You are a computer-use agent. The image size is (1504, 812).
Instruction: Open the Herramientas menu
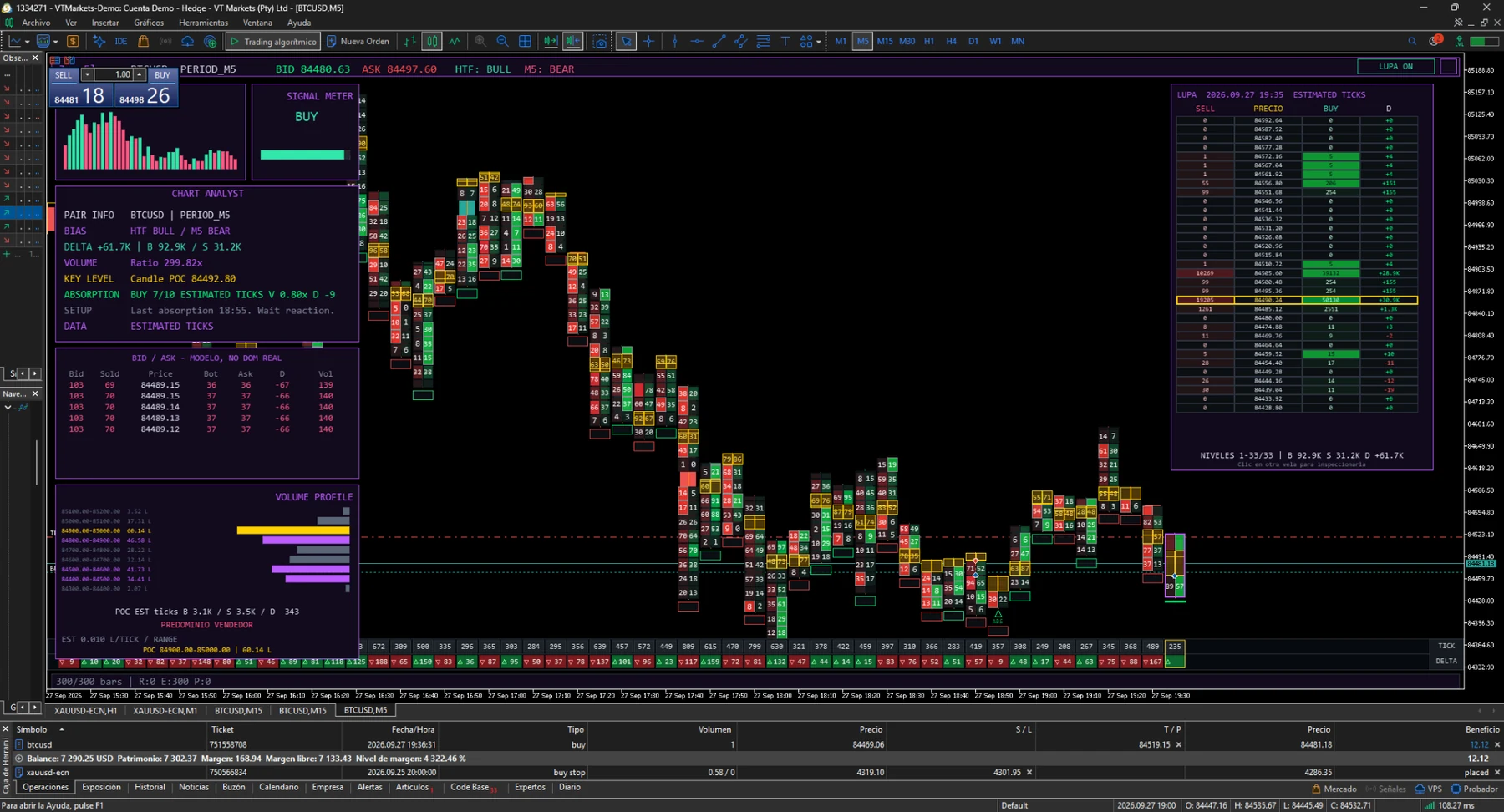pos(203,23)
